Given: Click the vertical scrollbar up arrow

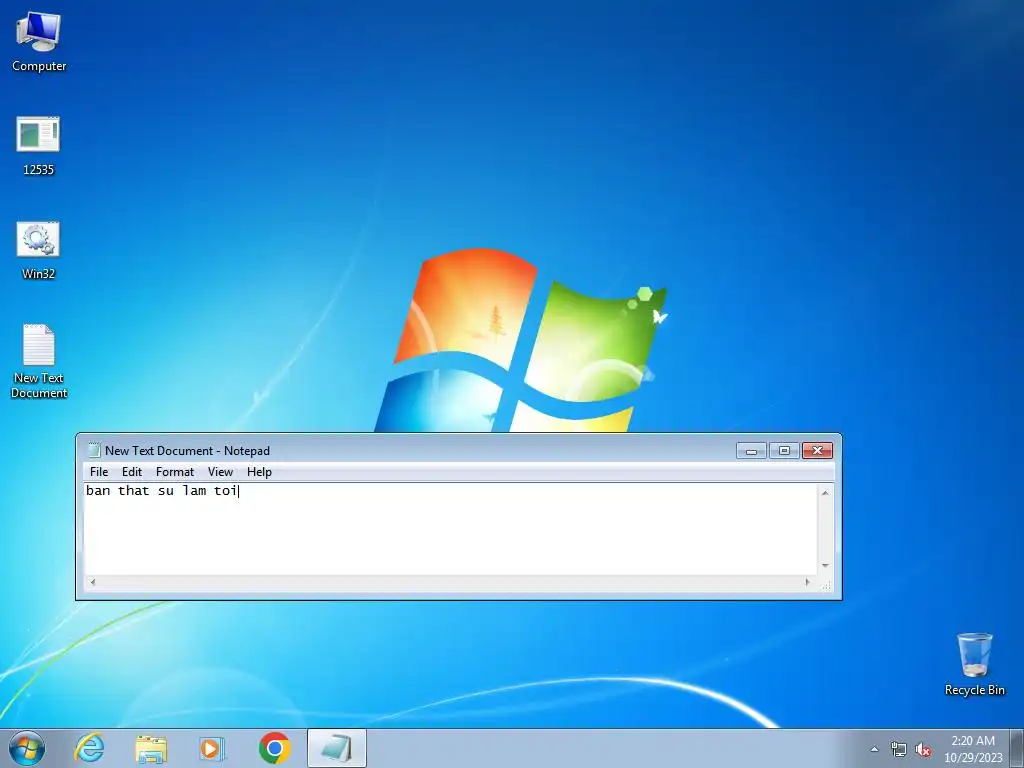Looking at the screenshot, I should (x=825, y=493).
